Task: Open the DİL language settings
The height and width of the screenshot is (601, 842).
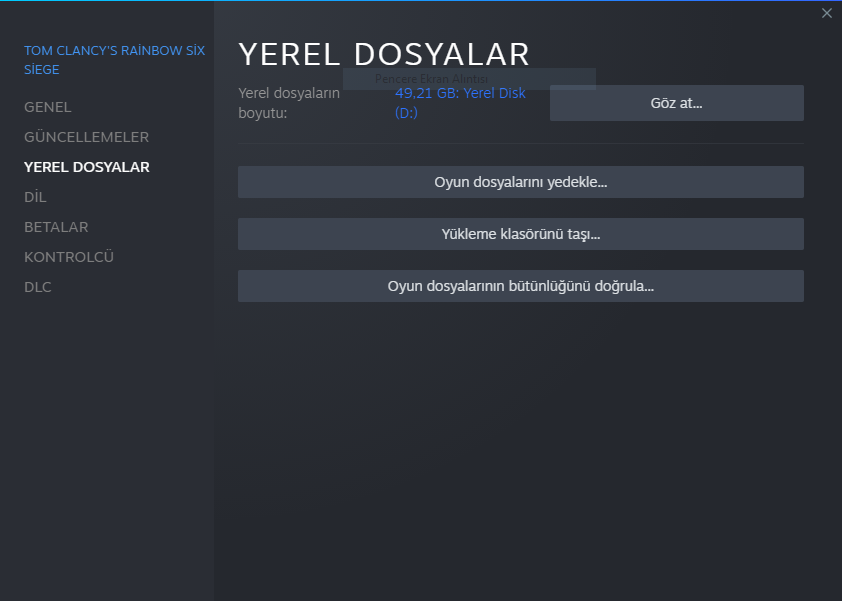Action: 35,197
